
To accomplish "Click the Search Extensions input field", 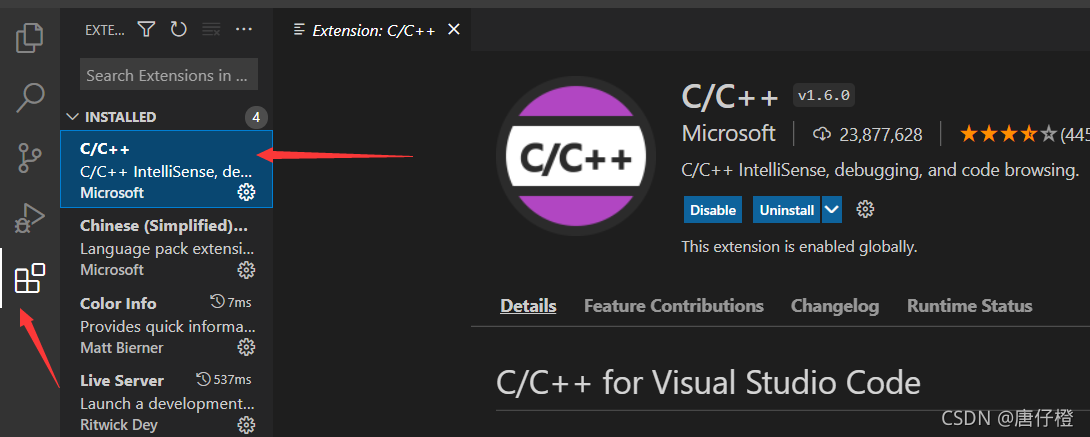I will tap(168, 75).
